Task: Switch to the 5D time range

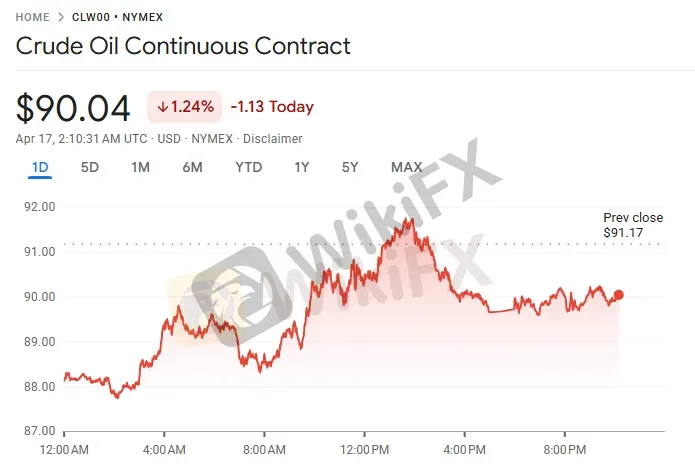Action: coord(90,167)
